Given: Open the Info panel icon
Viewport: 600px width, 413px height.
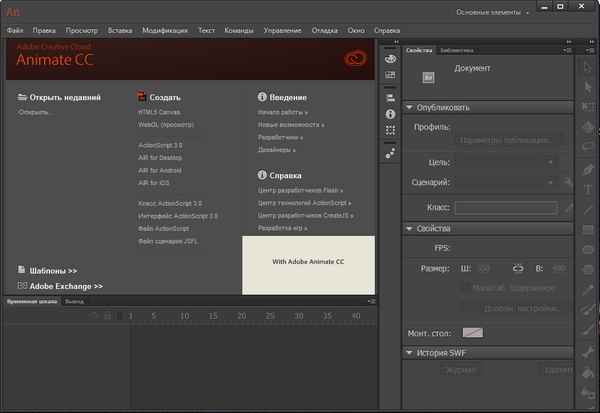Looking at the screenshot, I should point(390,114).
